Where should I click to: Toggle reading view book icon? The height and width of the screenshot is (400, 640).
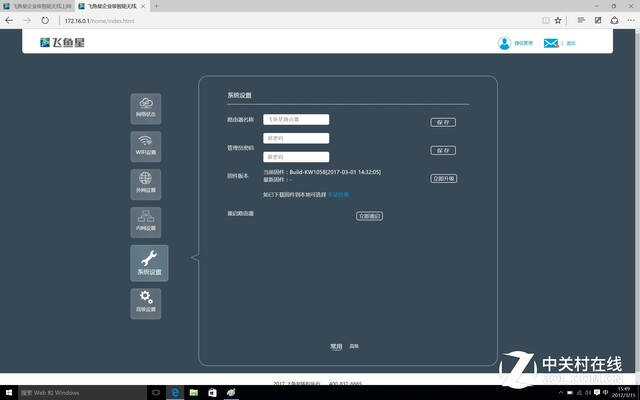tap(545, 20)
